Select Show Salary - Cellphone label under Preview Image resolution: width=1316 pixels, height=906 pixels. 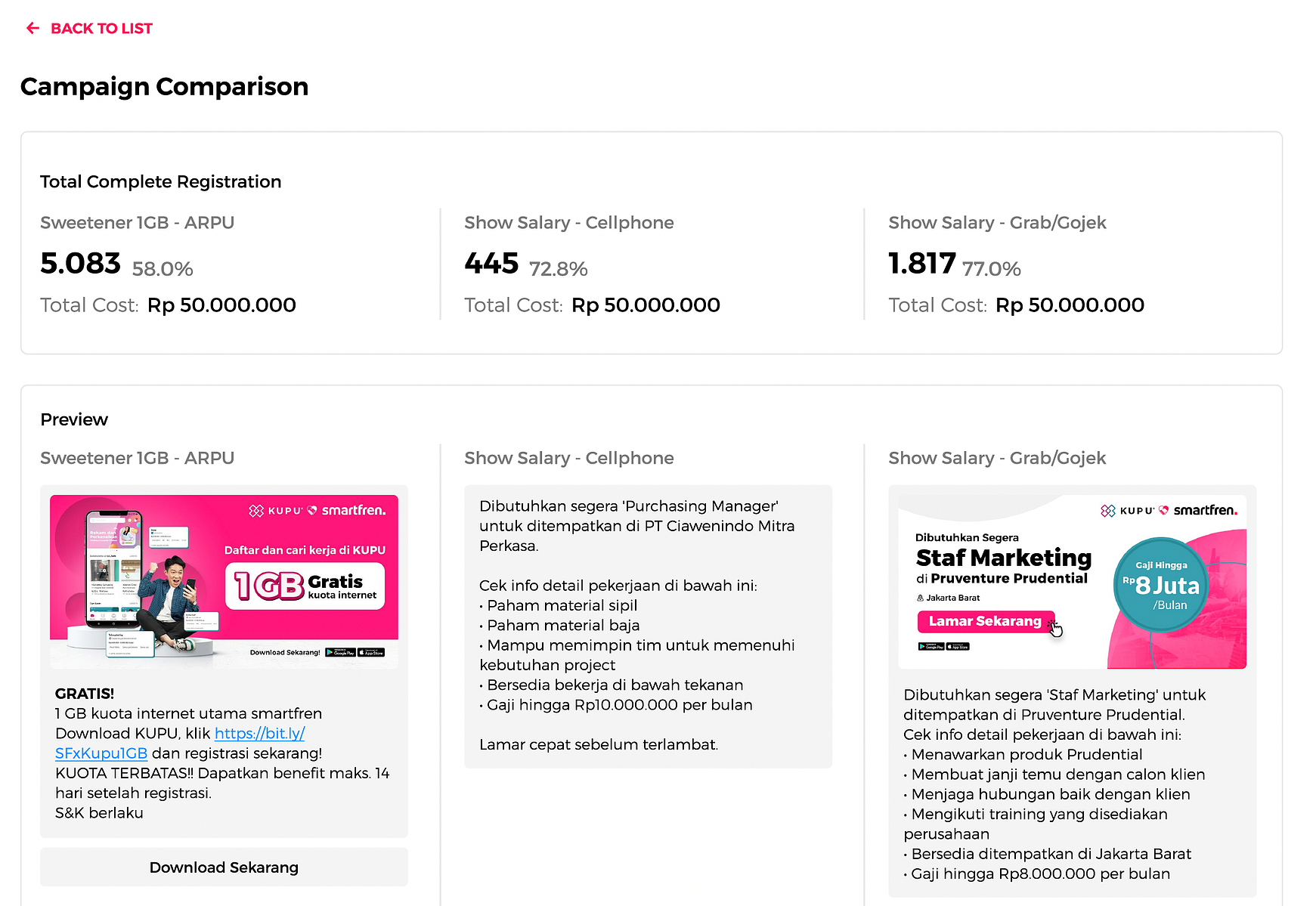pos(568,459)
